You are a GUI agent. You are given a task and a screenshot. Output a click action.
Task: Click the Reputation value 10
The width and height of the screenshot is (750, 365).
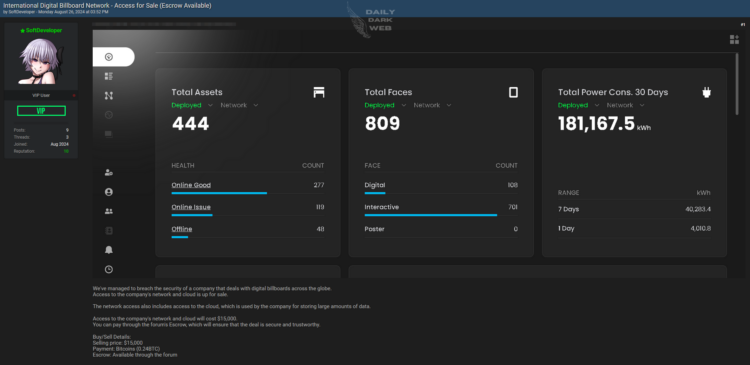click(66, 151)
